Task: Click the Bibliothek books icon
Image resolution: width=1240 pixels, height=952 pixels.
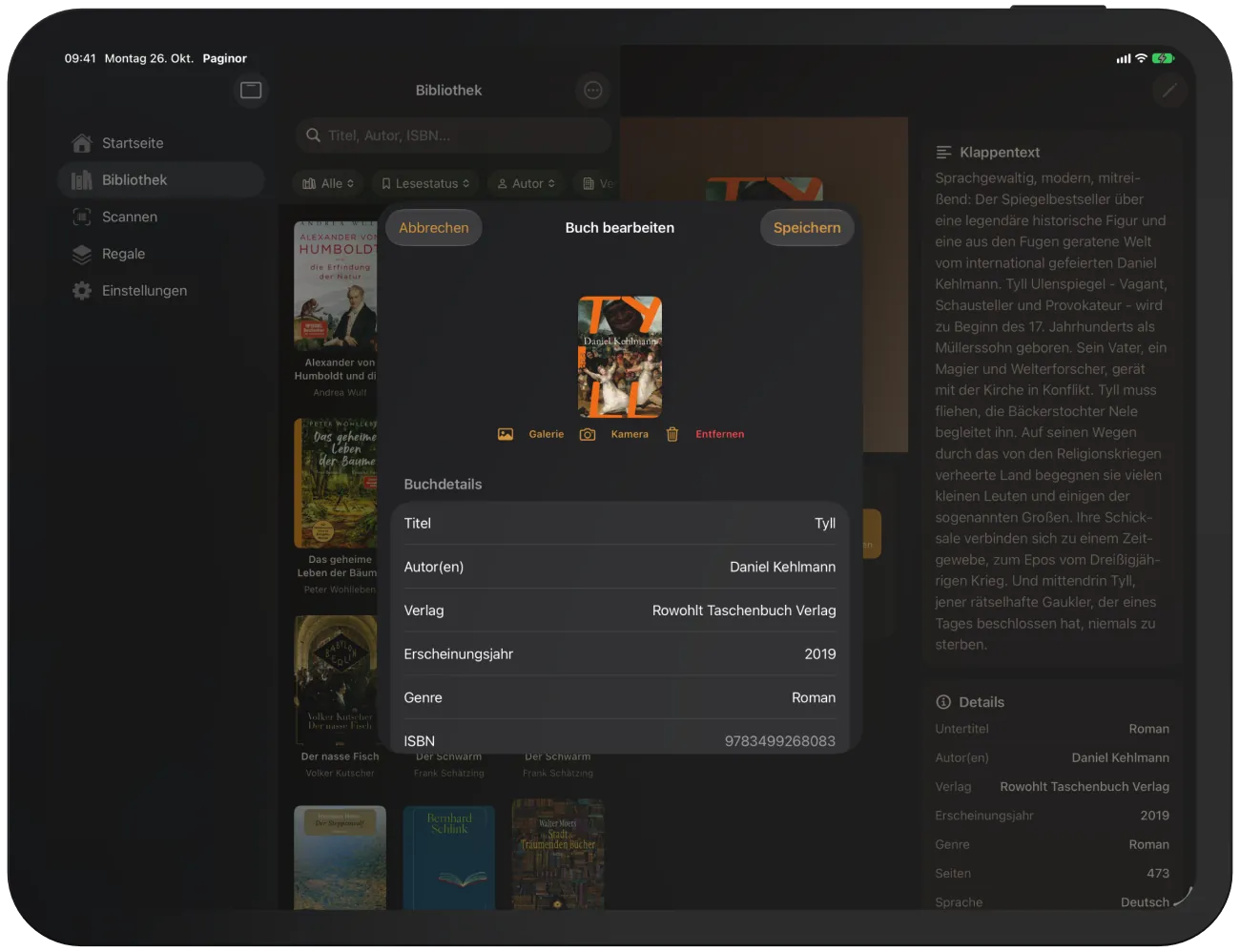Action: [82, 180]
